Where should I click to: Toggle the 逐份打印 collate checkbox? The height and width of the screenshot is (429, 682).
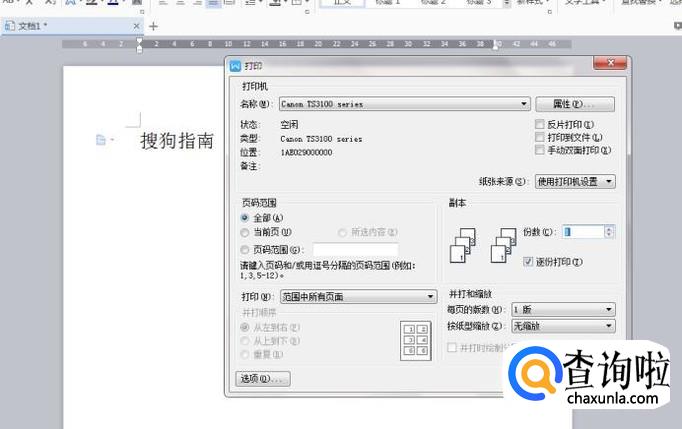tap(528, 261)
